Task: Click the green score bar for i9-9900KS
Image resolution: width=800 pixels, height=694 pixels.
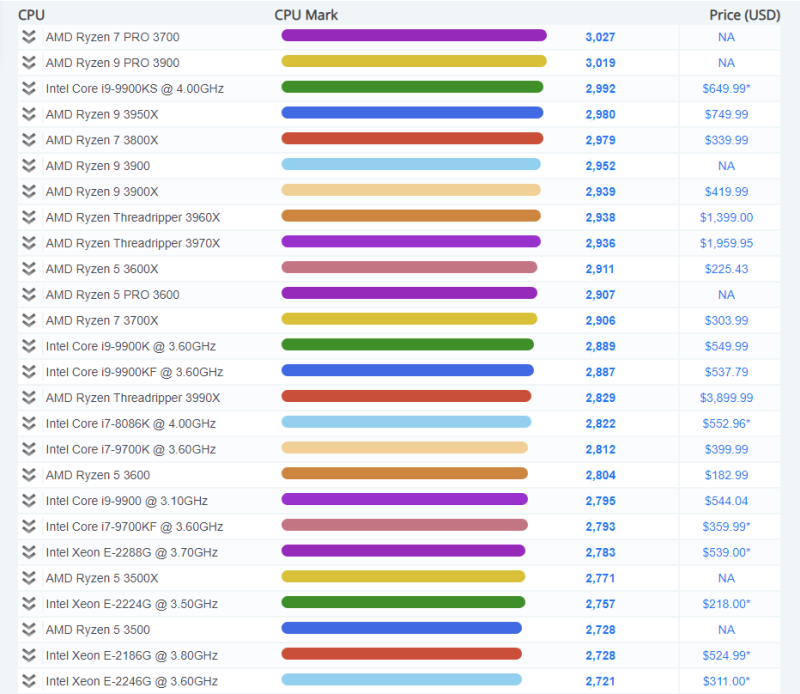Action: coord(412,87)
